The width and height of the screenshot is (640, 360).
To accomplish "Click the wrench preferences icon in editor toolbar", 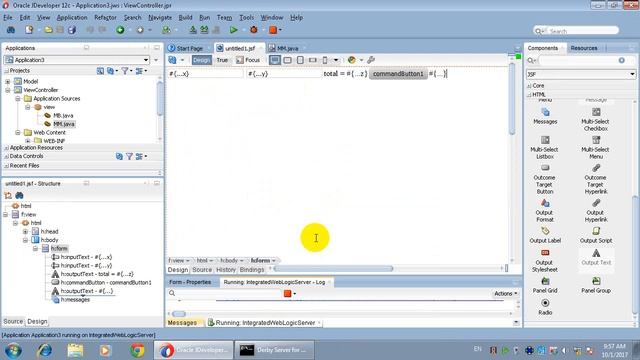I will (x=371, y=60).
